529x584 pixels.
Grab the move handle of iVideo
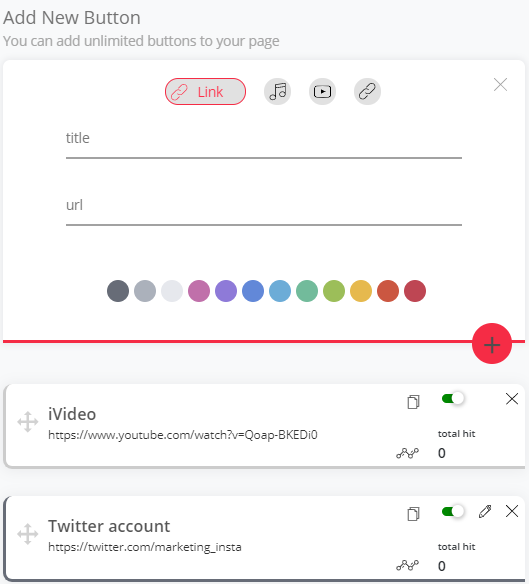[28, 422]
